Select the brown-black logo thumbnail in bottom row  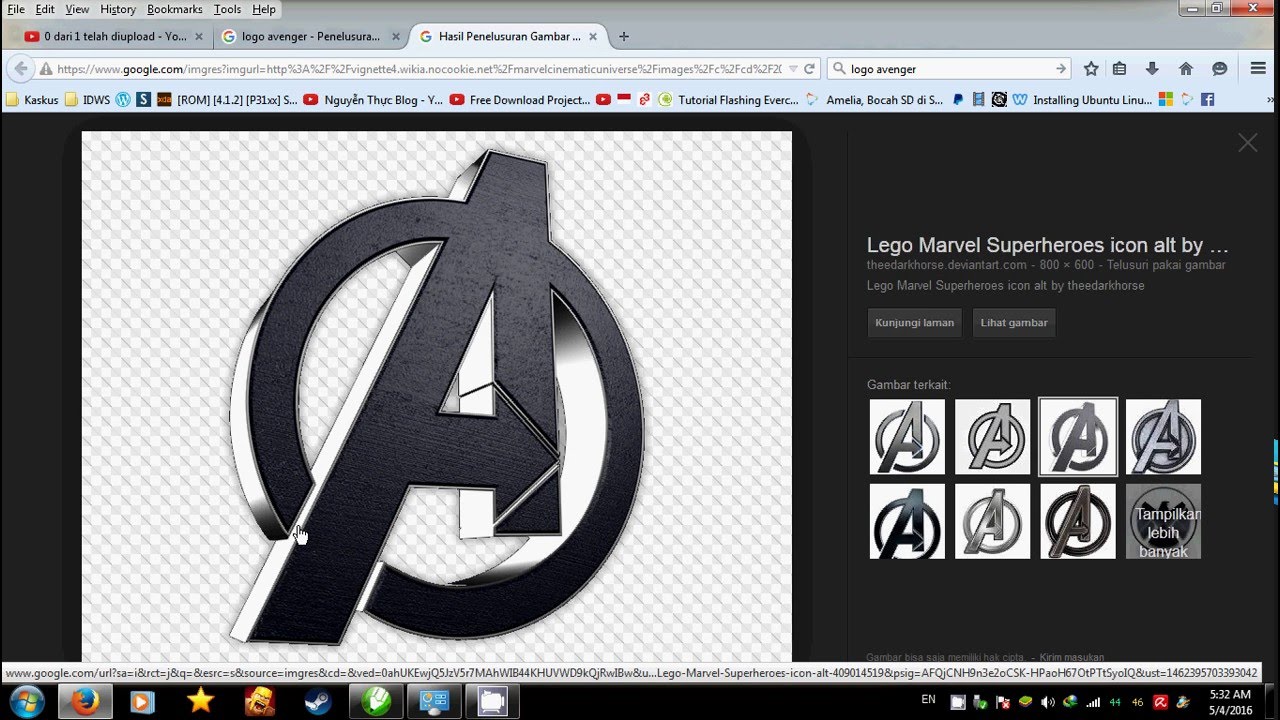1078,521
